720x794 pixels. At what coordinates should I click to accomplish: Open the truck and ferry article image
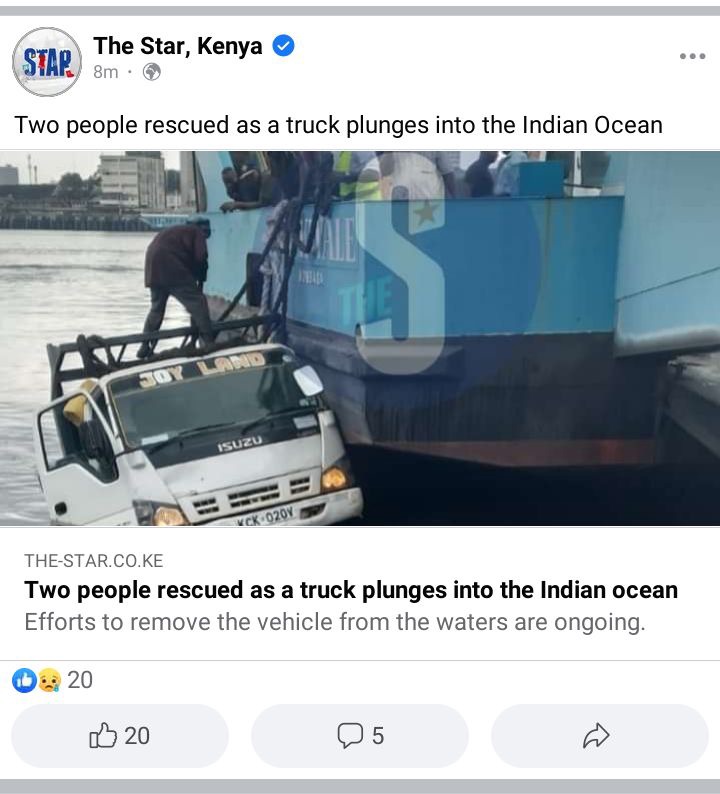(360, 338)
